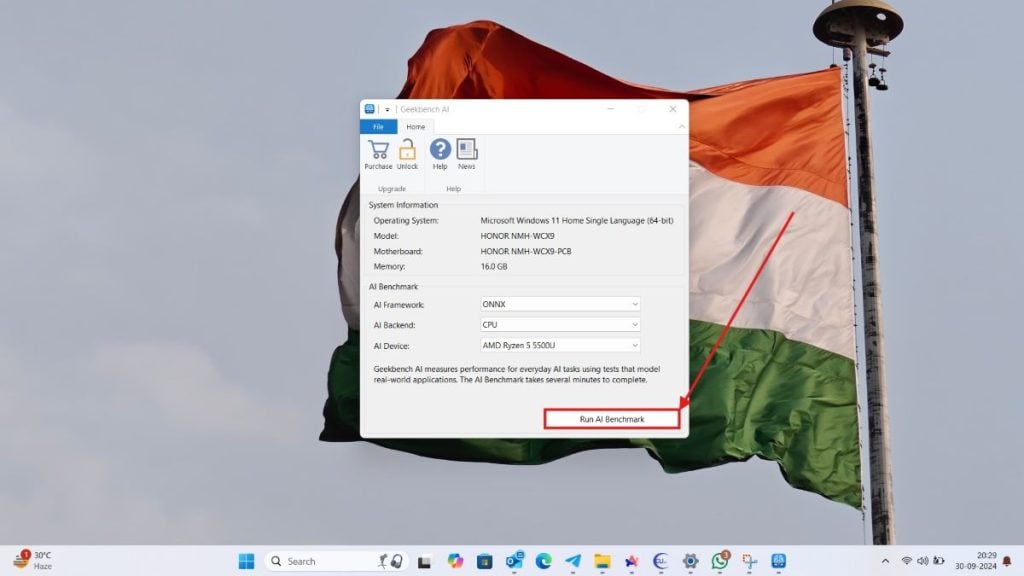Screen dimensions: 1024x576
Task: Open the Help question mark icon
Action: [x=440, y=150]
